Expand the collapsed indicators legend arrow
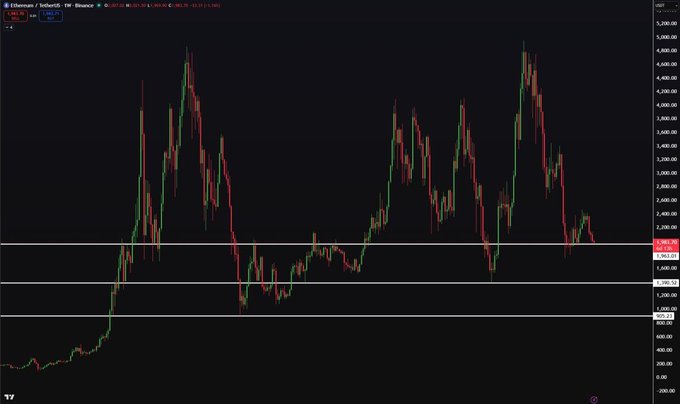 [8, 27]
